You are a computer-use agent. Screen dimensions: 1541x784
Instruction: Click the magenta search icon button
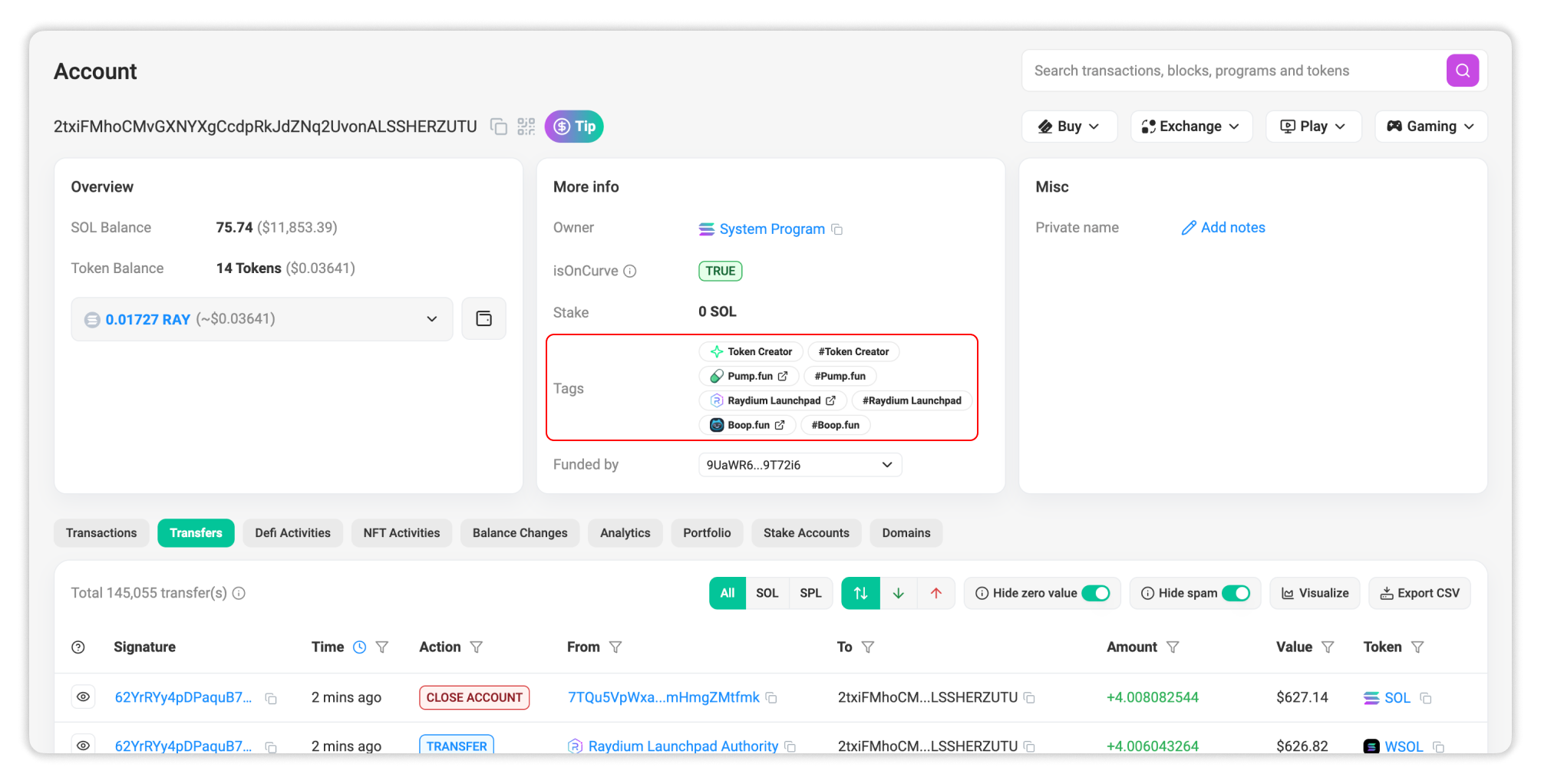coord(1462,71)
